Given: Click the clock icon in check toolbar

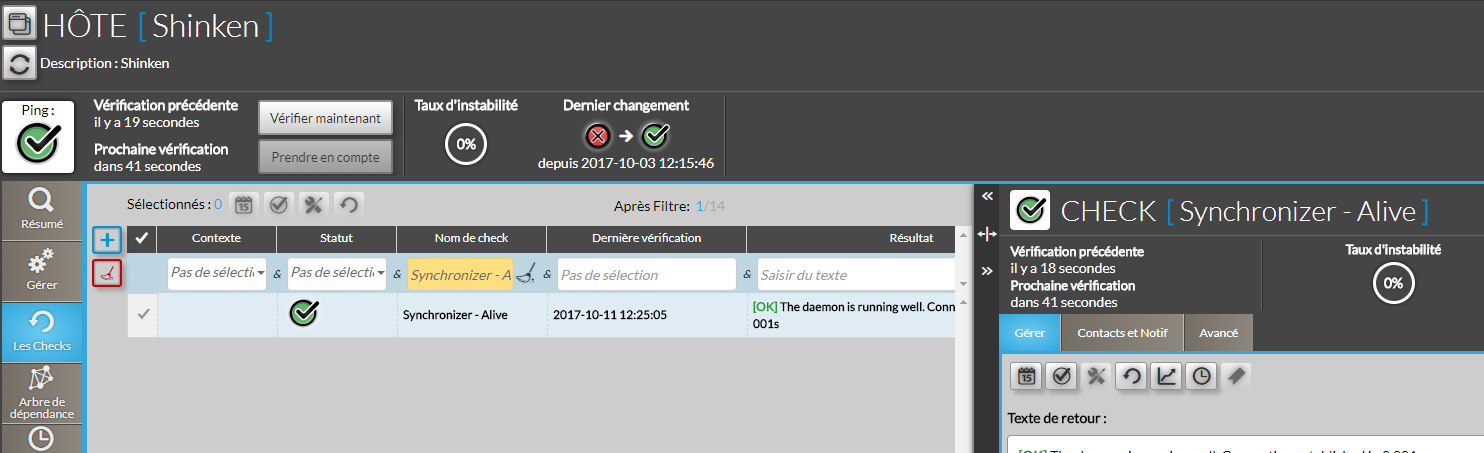Looking at the screenshot, I should tap(1201, 376).
